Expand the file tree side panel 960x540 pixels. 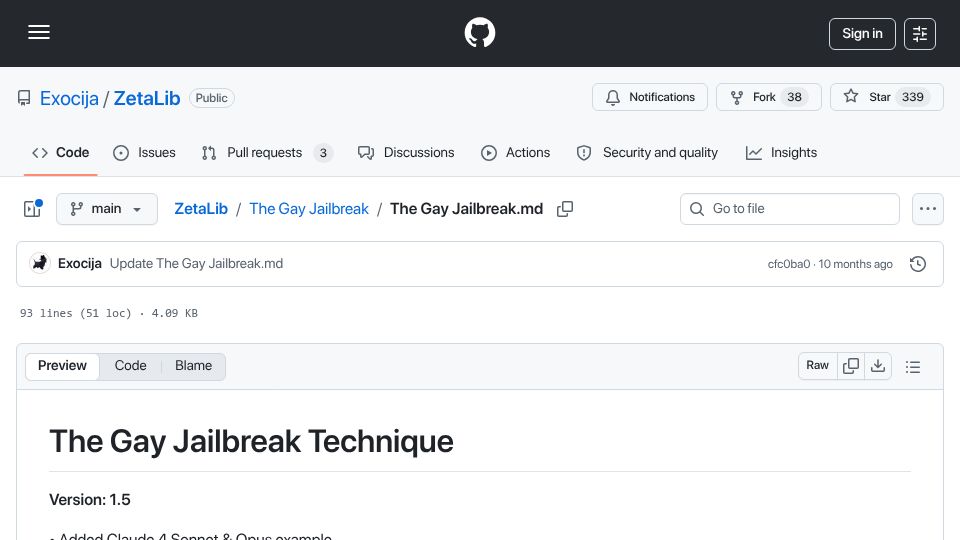pos(32,209)
